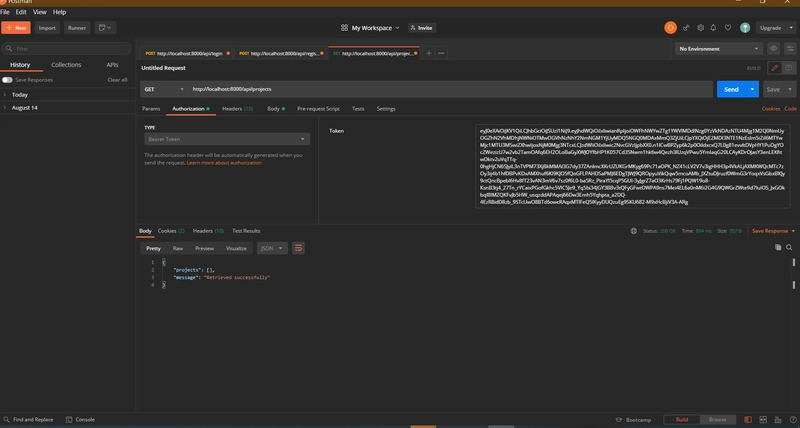
Task: Switch to the POST api/login request tab
Action: coord(187,53)
